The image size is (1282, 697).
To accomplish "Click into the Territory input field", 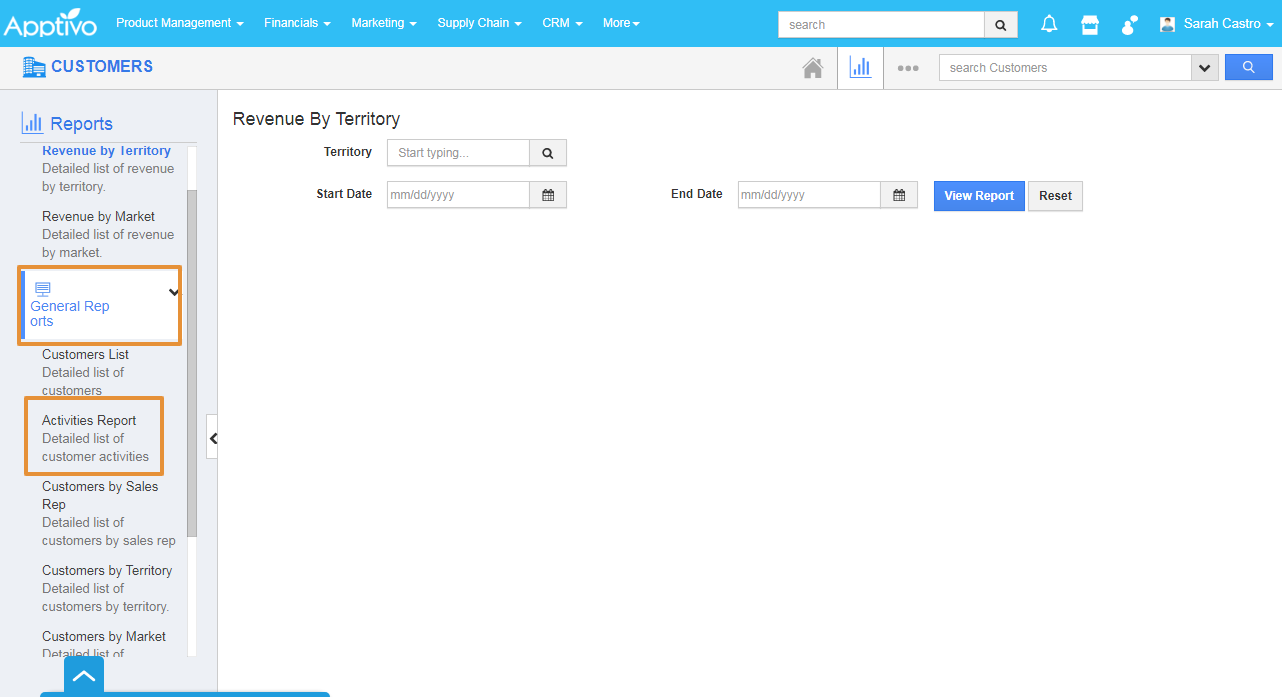I will pyautogui.click(x=458, y=153).
